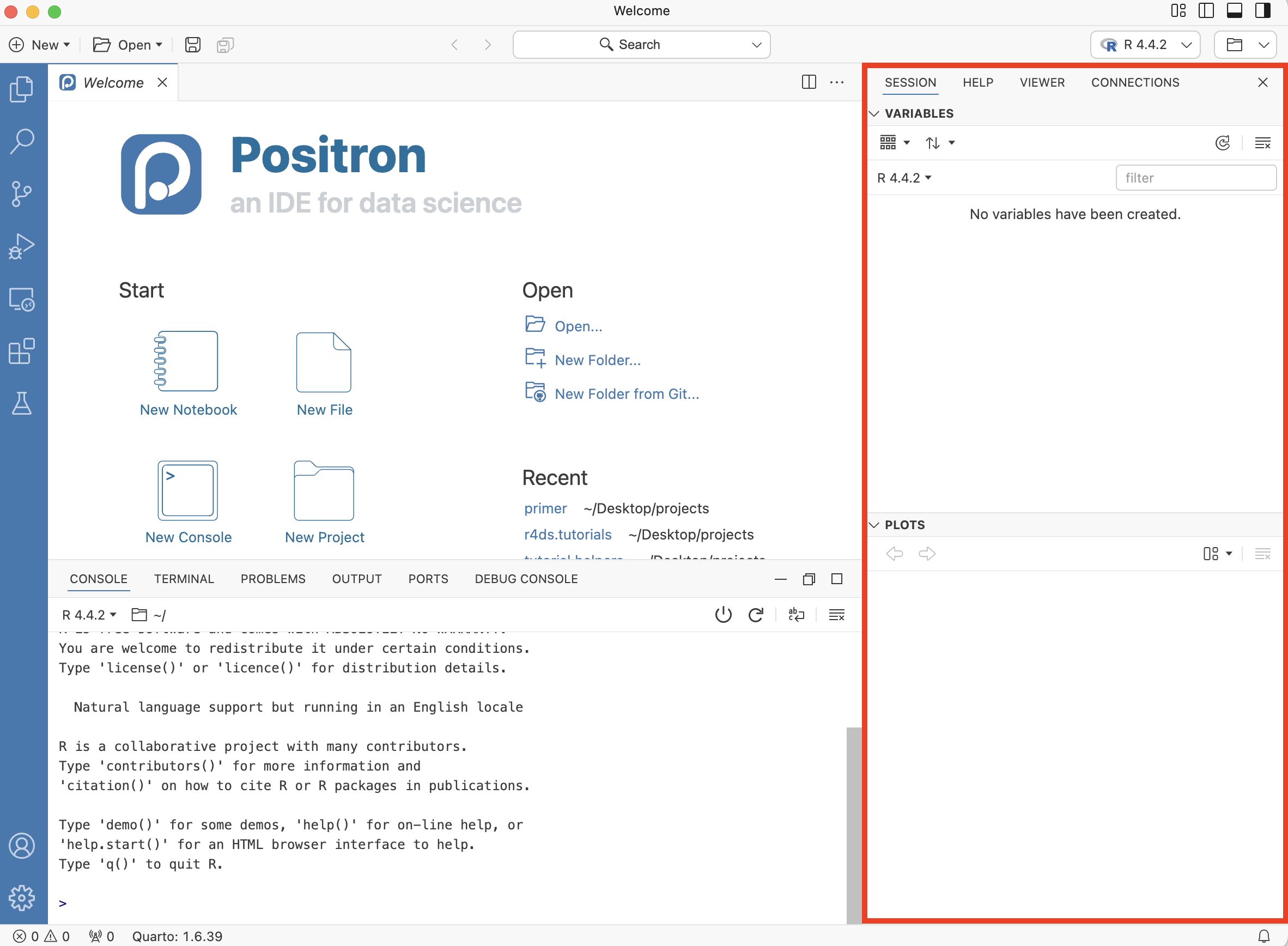Open the Source Control view
This screenshot has height=946, width=1288.
(x=22, y=193)
